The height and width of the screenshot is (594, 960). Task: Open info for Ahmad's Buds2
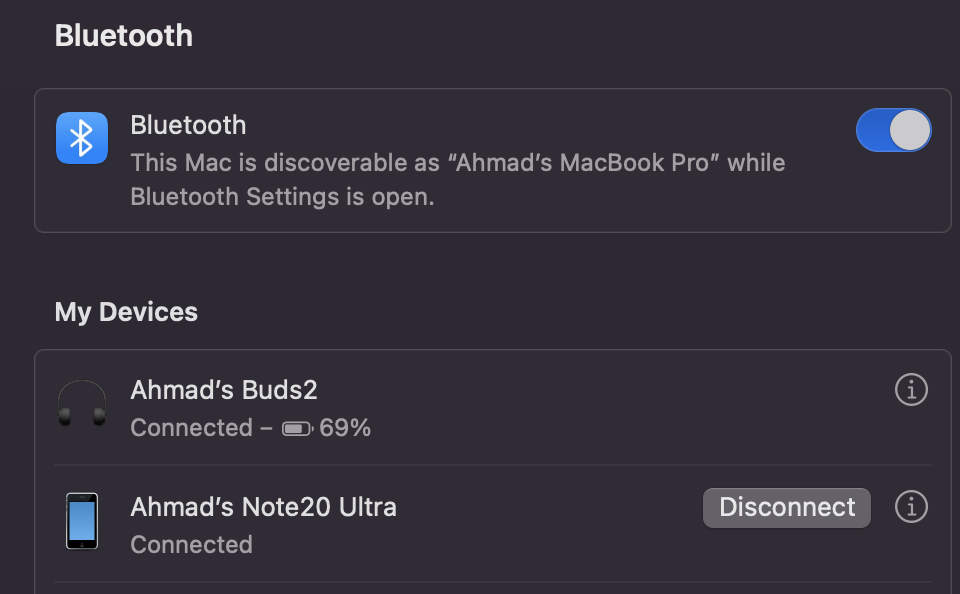tap(910, 389)
